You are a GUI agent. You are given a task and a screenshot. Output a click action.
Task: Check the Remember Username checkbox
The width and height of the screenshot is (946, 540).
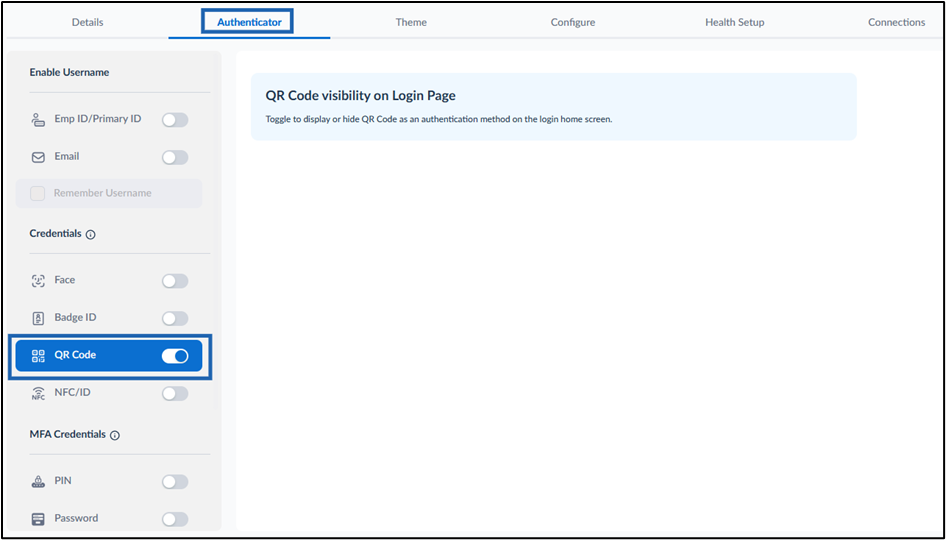coord(37,194)
